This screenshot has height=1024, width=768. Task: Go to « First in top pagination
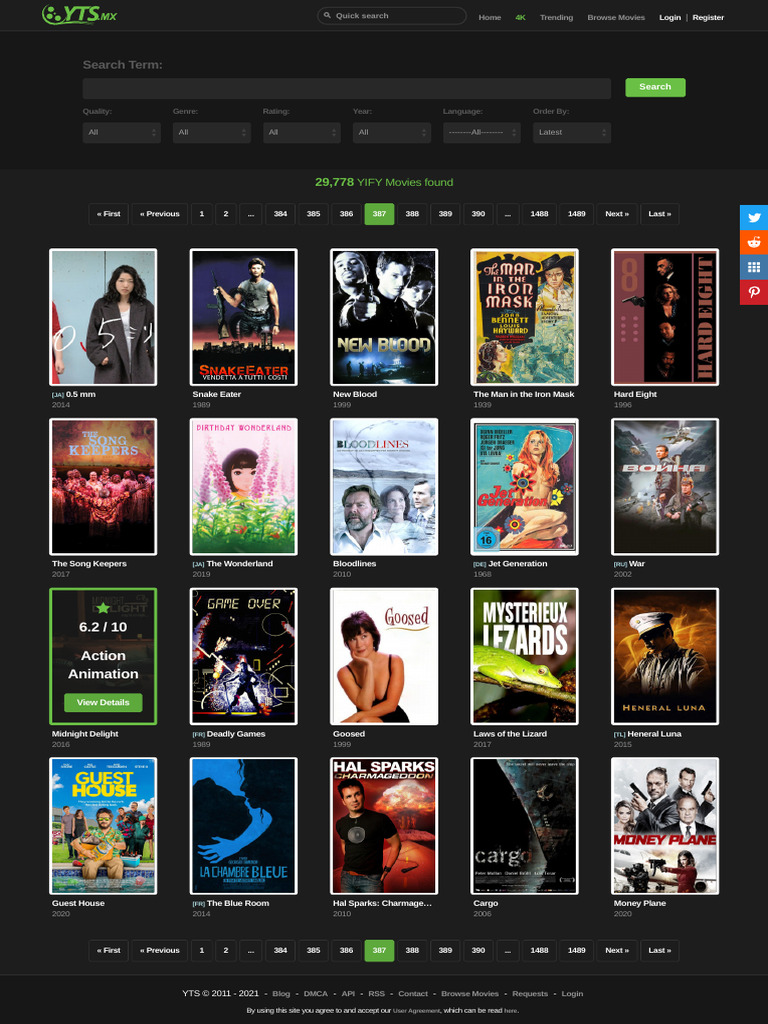click(108, 214)
